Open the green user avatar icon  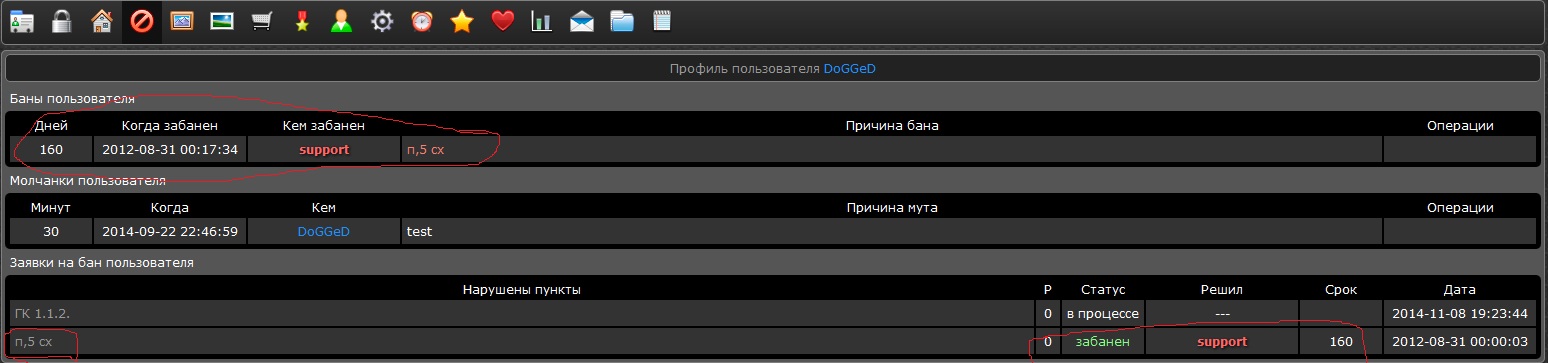341,21
